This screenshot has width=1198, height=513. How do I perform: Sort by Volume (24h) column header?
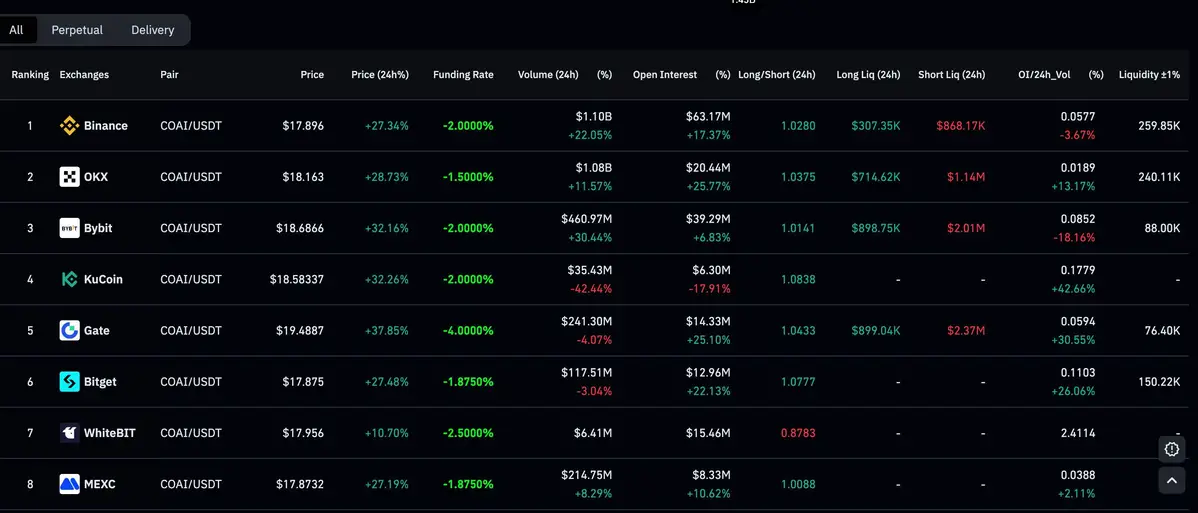[x=548, y=75]
